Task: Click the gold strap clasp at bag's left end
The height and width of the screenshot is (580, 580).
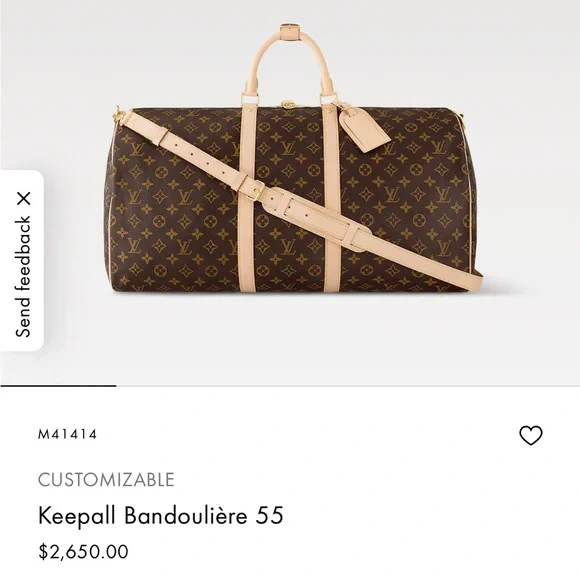Action: (x=118, y=113)
